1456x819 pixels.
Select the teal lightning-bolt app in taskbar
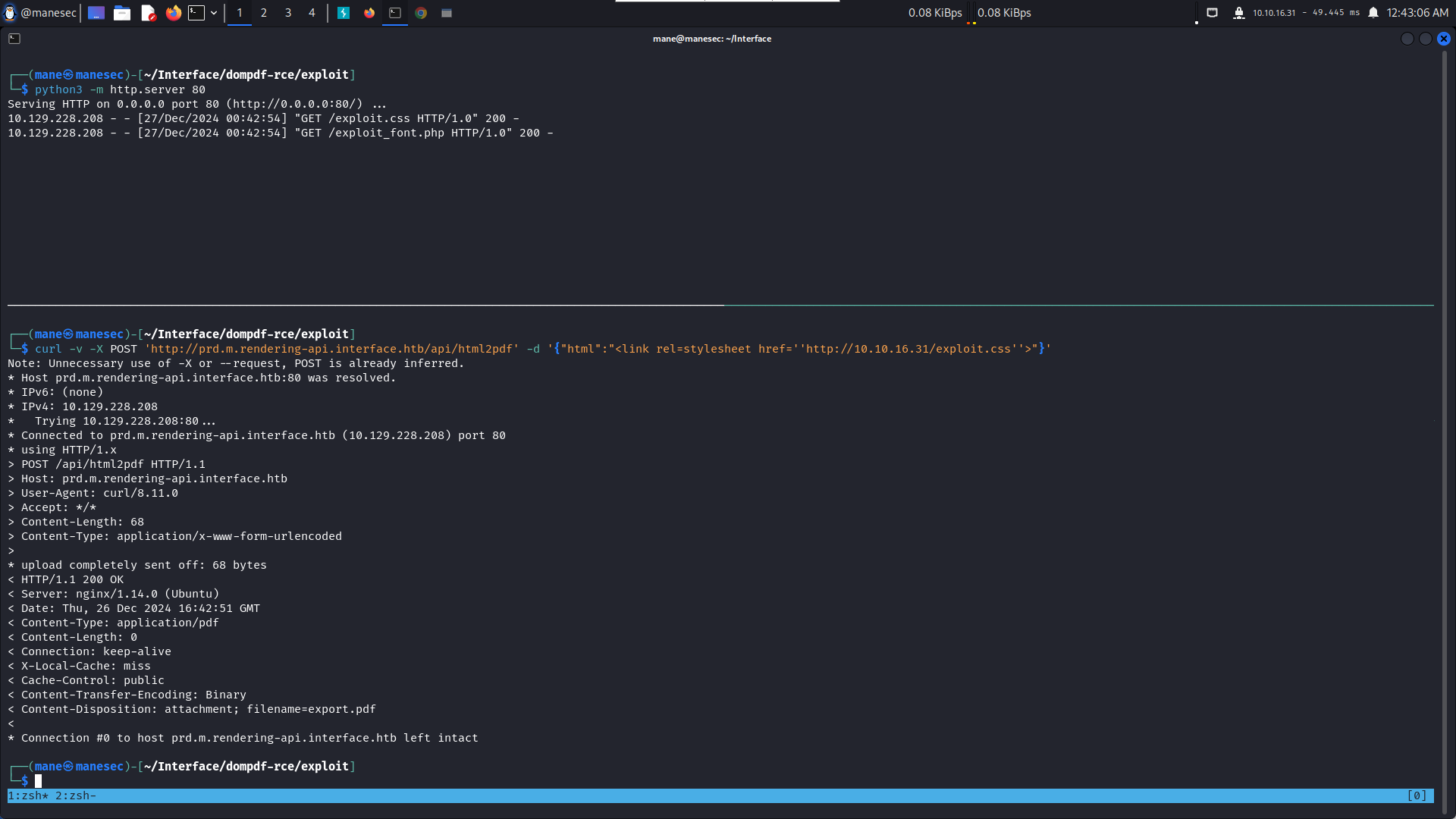[x=344, y=13]
